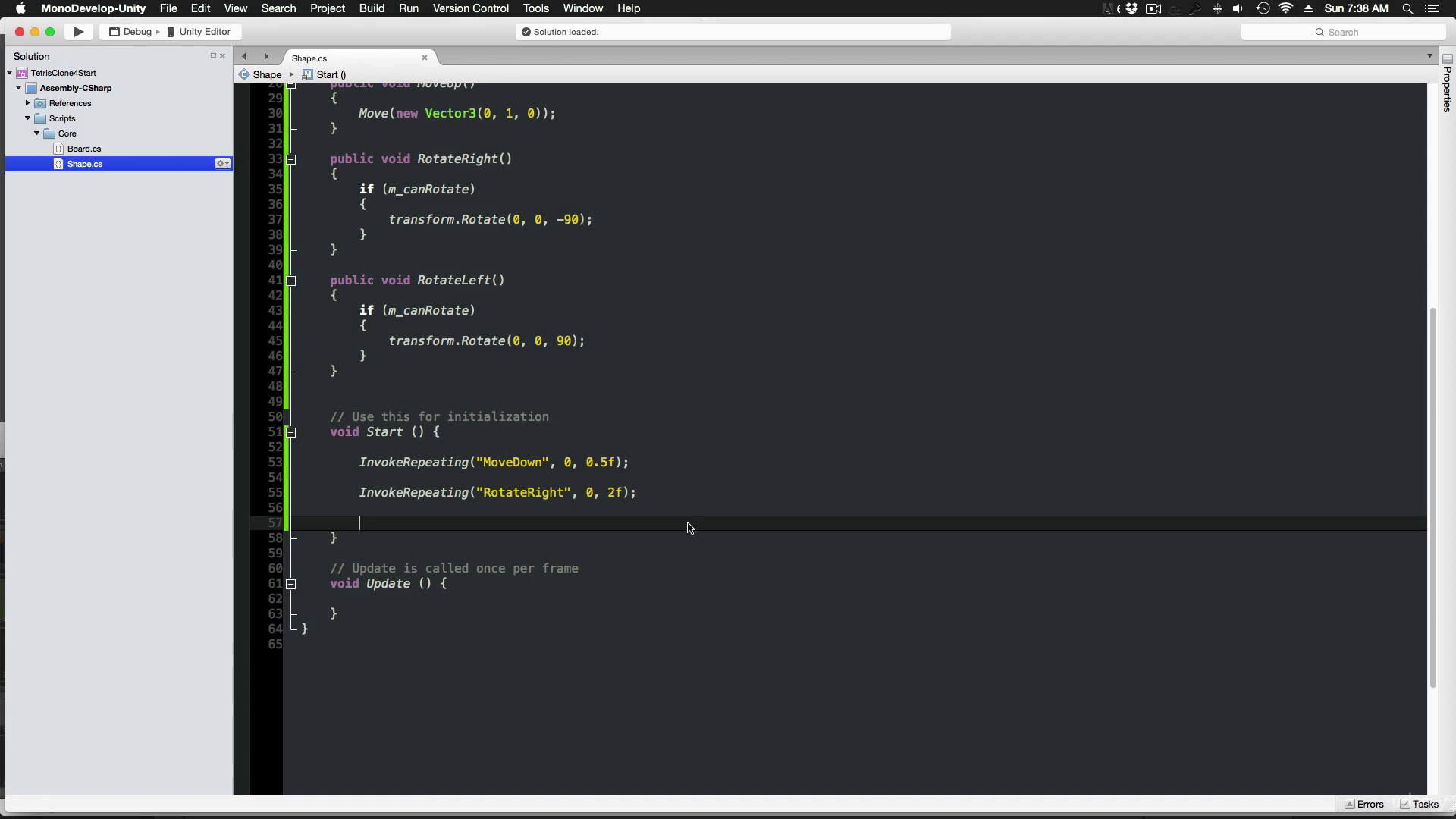Click the Unity Editor target dropdown

click(x=200, y=31)
